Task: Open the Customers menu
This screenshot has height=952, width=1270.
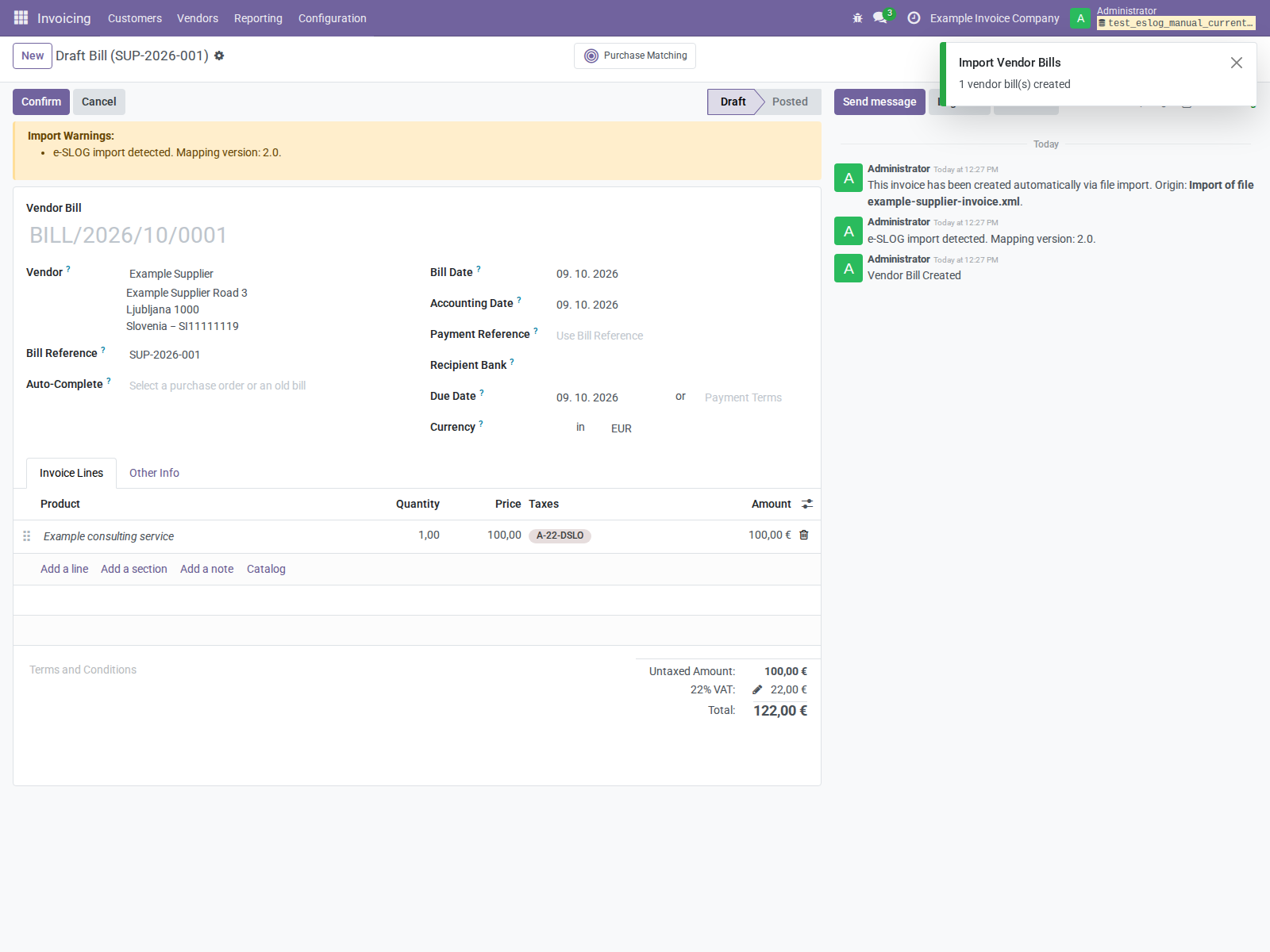Action: tap(135, 17)
